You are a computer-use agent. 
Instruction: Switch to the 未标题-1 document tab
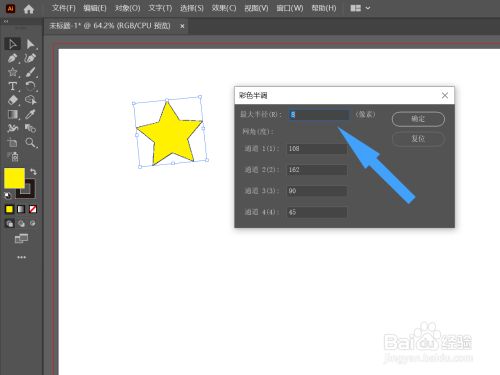tap(110, 26)
